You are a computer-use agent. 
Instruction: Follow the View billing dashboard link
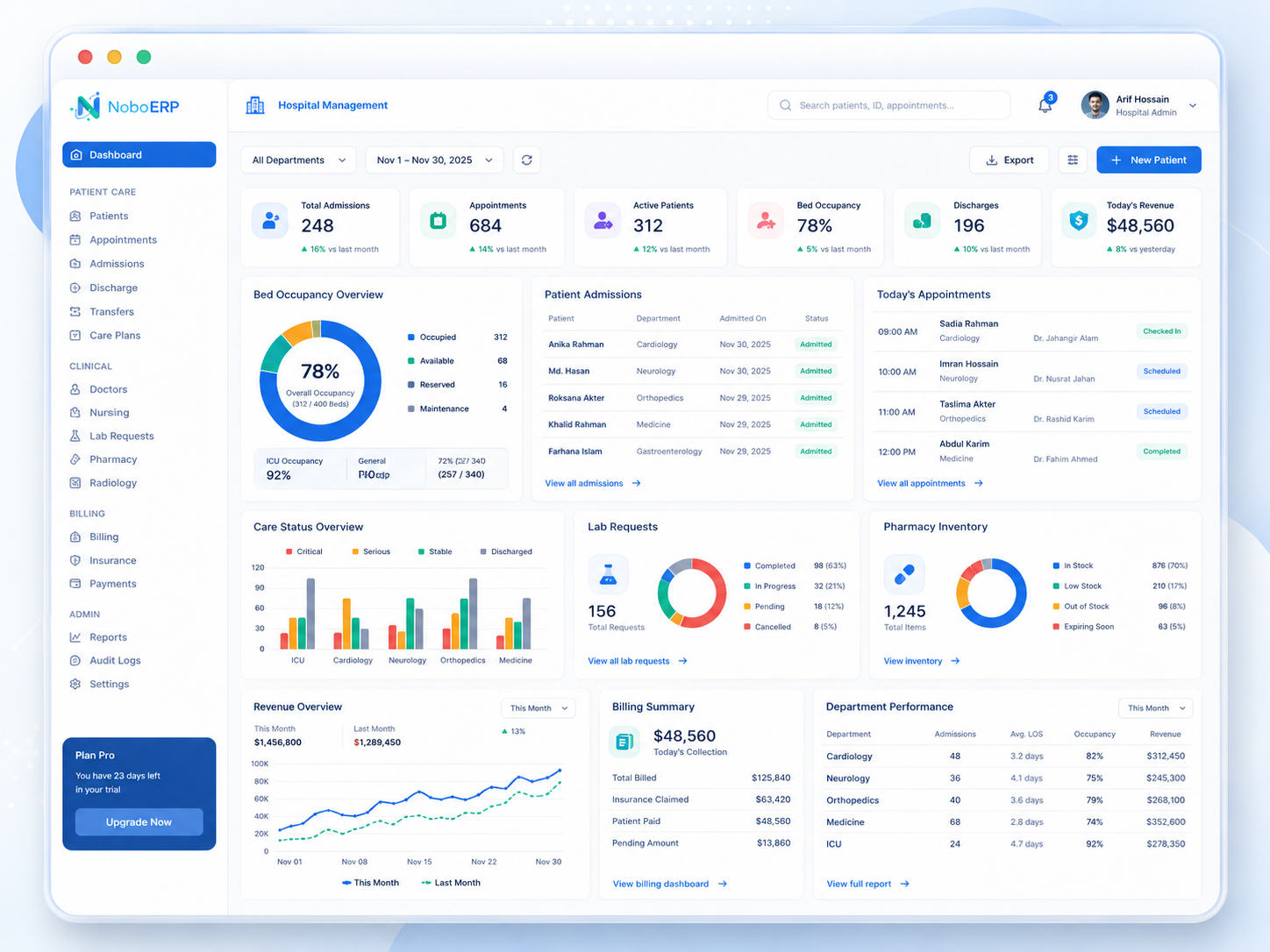tap(670, 884)
